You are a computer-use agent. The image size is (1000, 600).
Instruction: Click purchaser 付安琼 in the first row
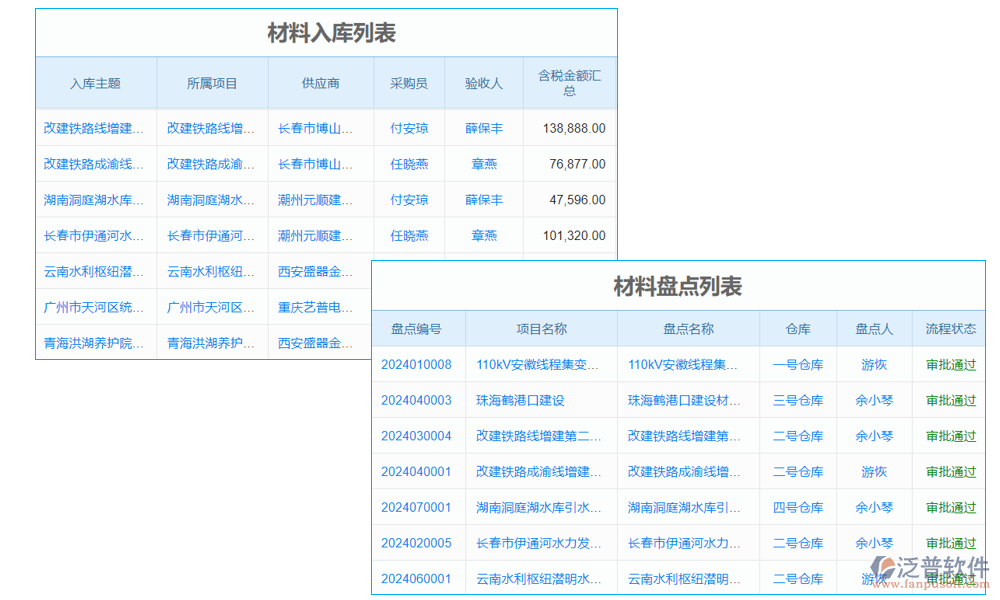tap(409, 128)
